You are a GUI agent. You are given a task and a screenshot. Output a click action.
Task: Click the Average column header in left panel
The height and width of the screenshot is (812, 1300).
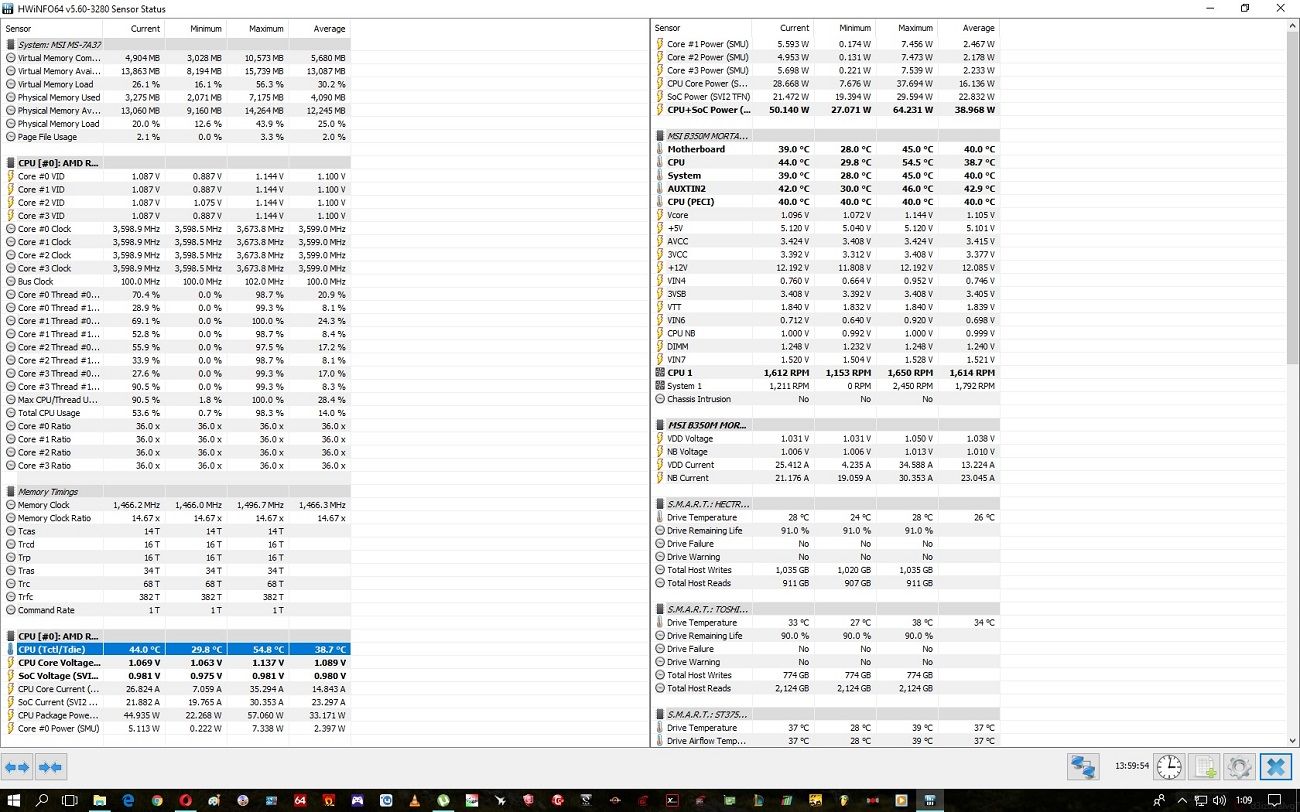coord(319,28)
